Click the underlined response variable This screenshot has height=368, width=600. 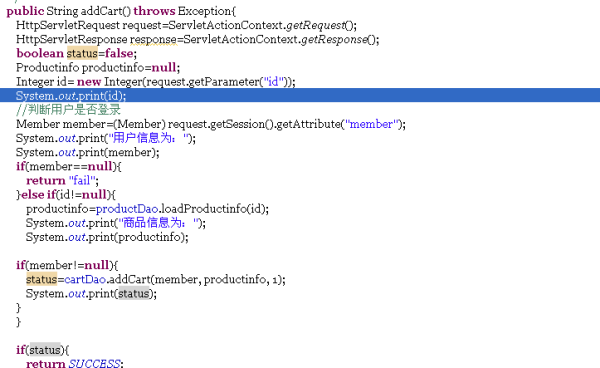(153, 39)
